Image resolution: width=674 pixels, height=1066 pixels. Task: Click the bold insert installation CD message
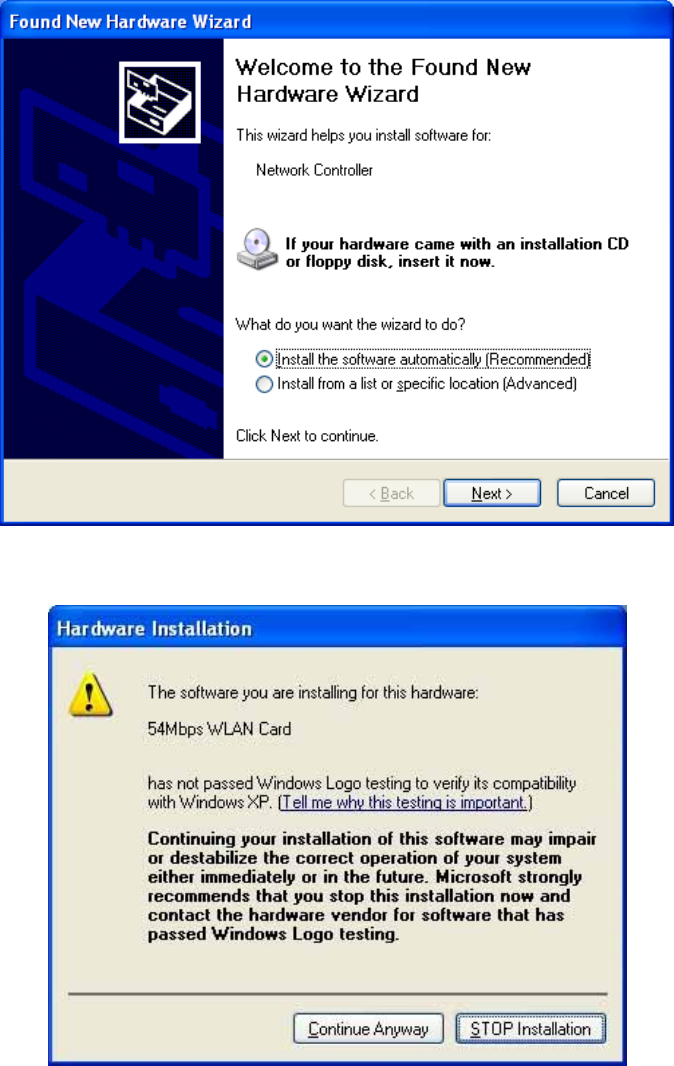(x=457, y=252)
